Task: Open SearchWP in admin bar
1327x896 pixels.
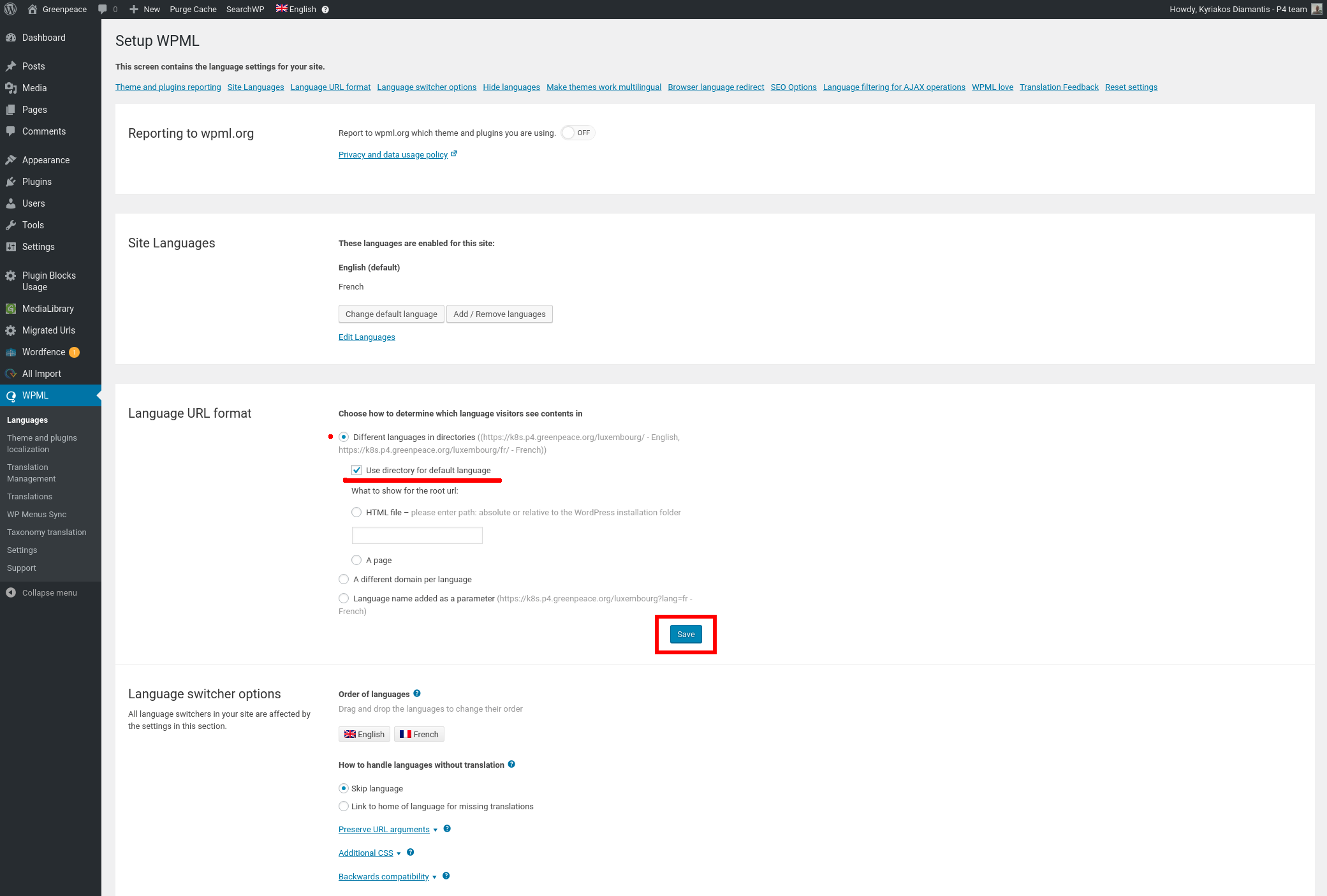Action: click(245, 9)
